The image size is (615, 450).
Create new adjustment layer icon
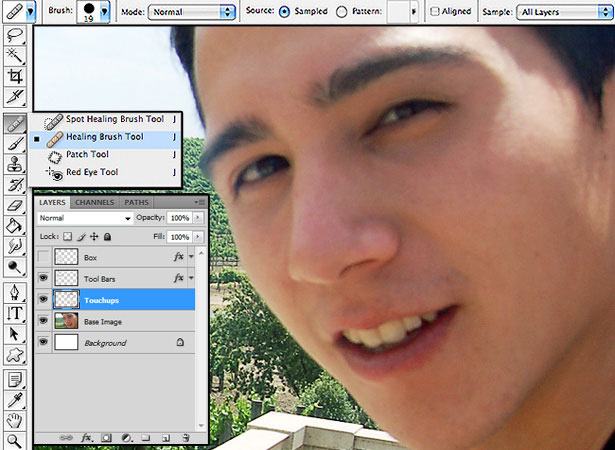coord(126,437)
